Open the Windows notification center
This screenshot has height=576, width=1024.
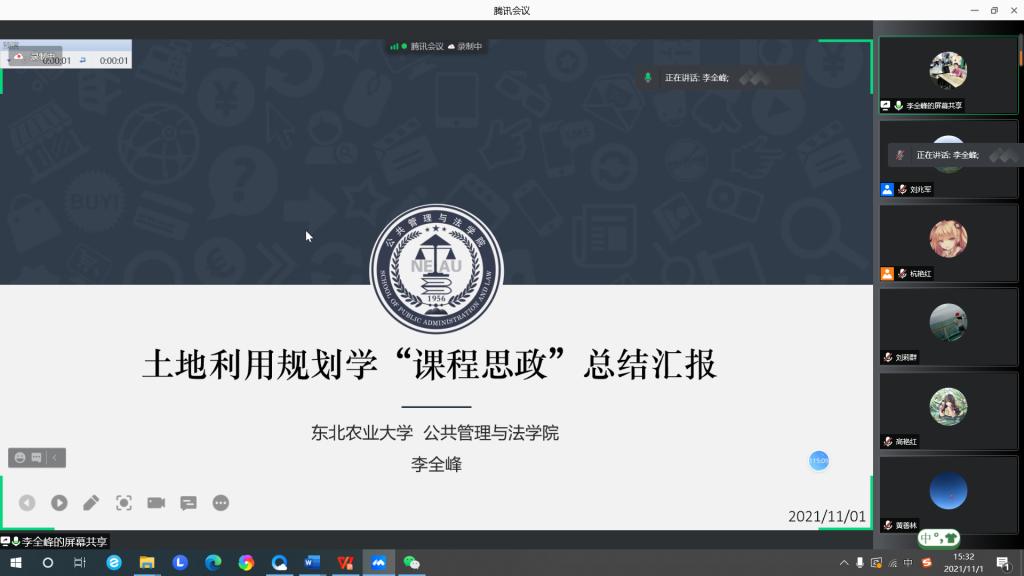[x=1002, y=563]
